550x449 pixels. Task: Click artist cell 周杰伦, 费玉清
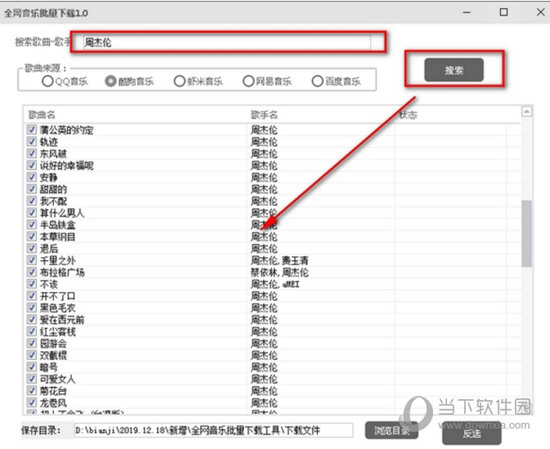(280, 260)
